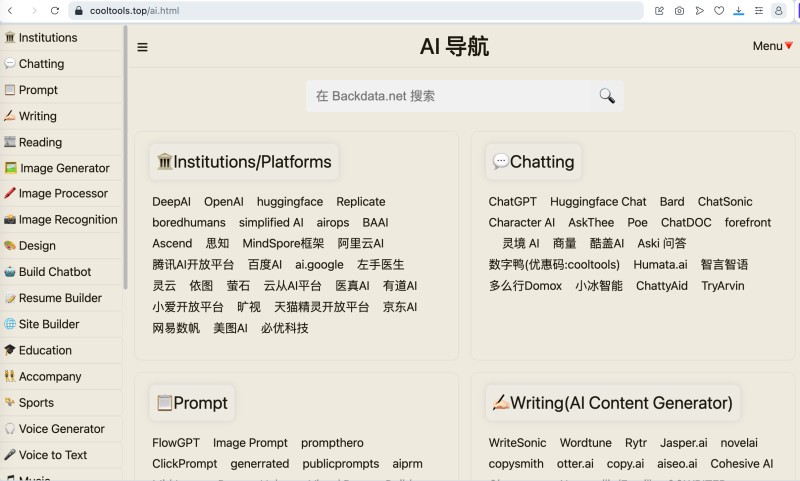The image size is (800, 481).
Task: Open the ChatSonic link
Action: coord(725,201)
